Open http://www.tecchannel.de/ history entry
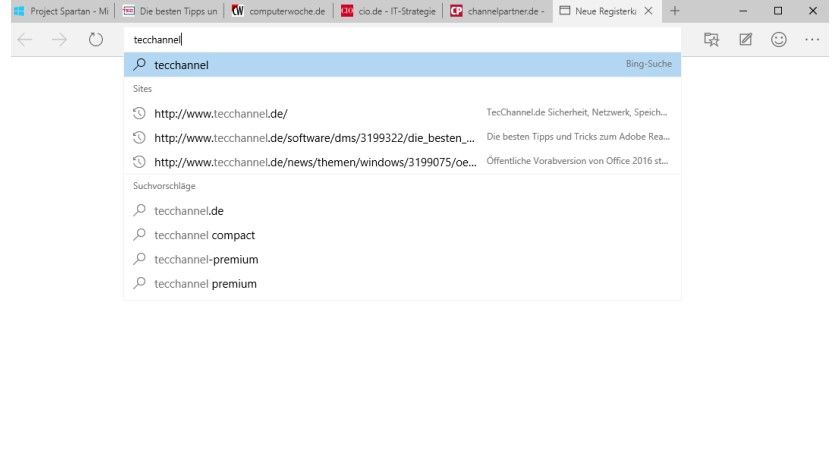 pyautogui.click(x=402, y=114)
